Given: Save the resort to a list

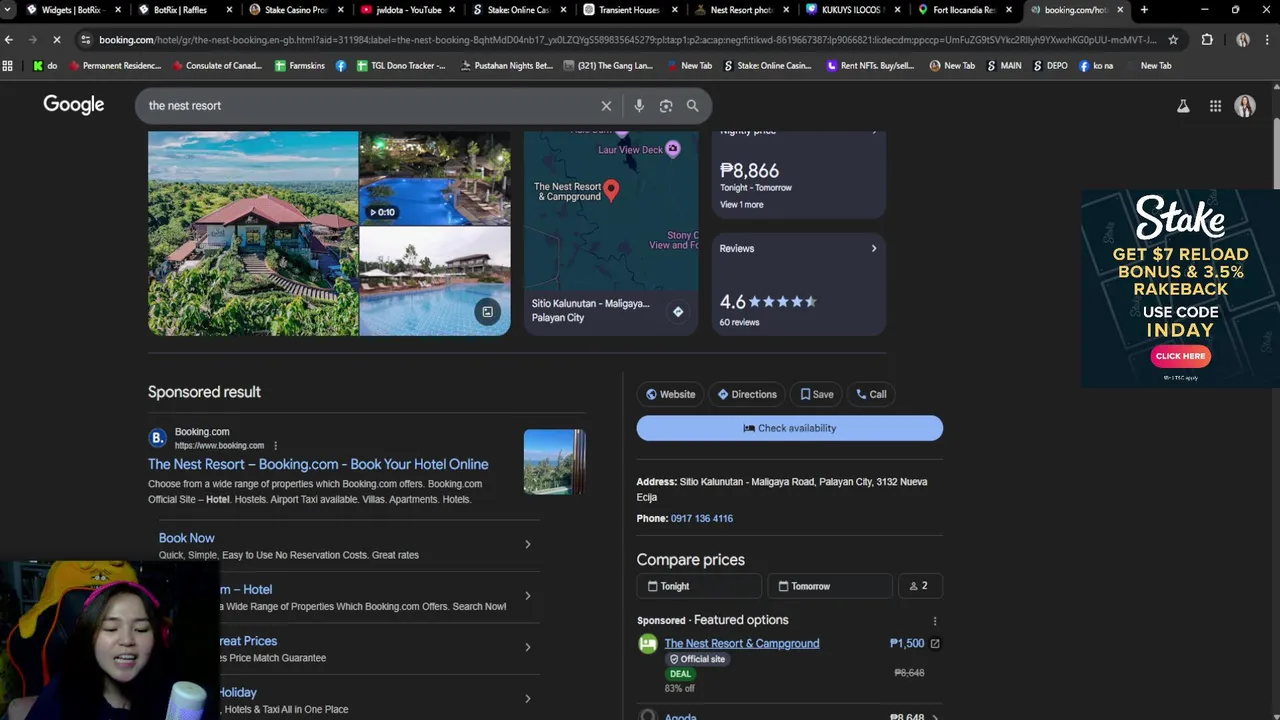Looking at the screenshot, I should 817,394.
